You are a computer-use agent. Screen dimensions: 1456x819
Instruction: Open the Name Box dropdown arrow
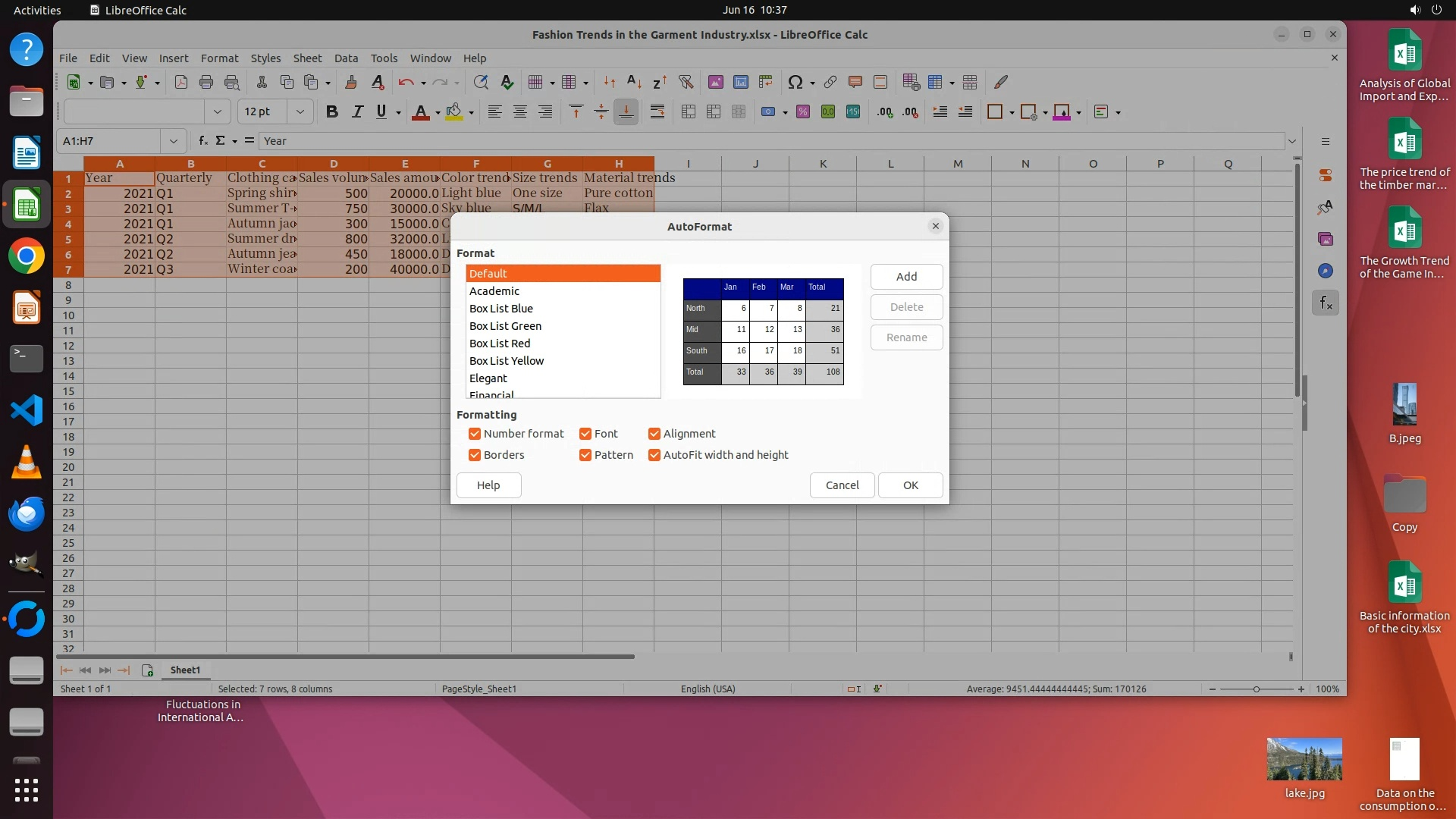coord(174,141)
